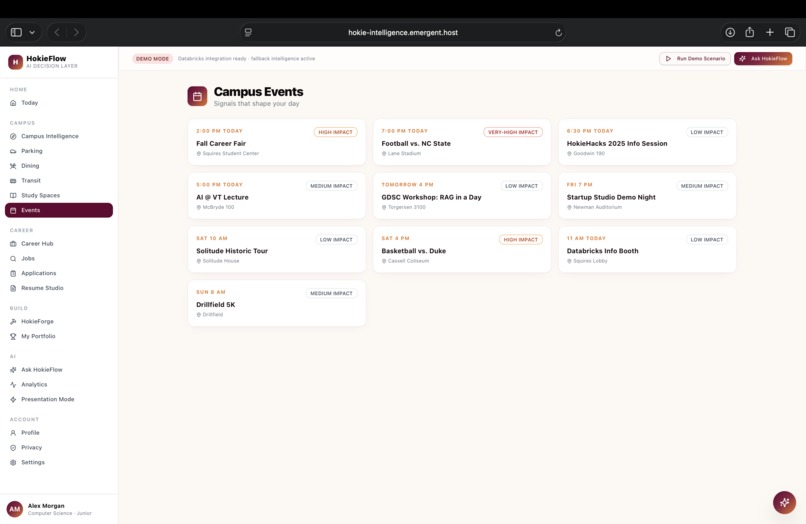806x524 pixels.
Task: Click the Career Hub briefcase icon
Action: 13,244
